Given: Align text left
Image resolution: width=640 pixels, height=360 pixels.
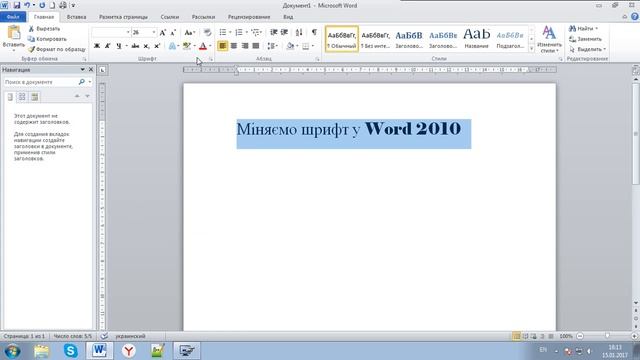Looking at the screenshot, I should (222, 46).
